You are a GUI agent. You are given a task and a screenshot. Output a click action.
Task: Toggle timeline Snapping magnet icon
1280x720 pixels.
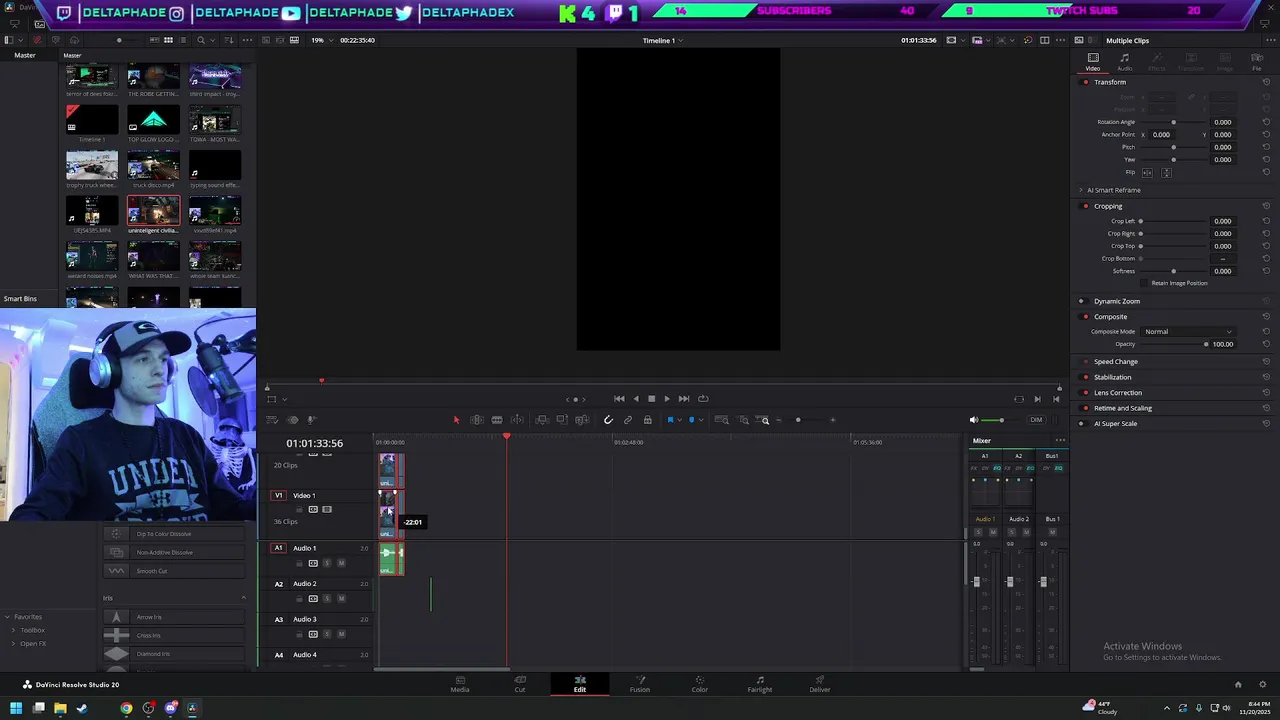608,420
